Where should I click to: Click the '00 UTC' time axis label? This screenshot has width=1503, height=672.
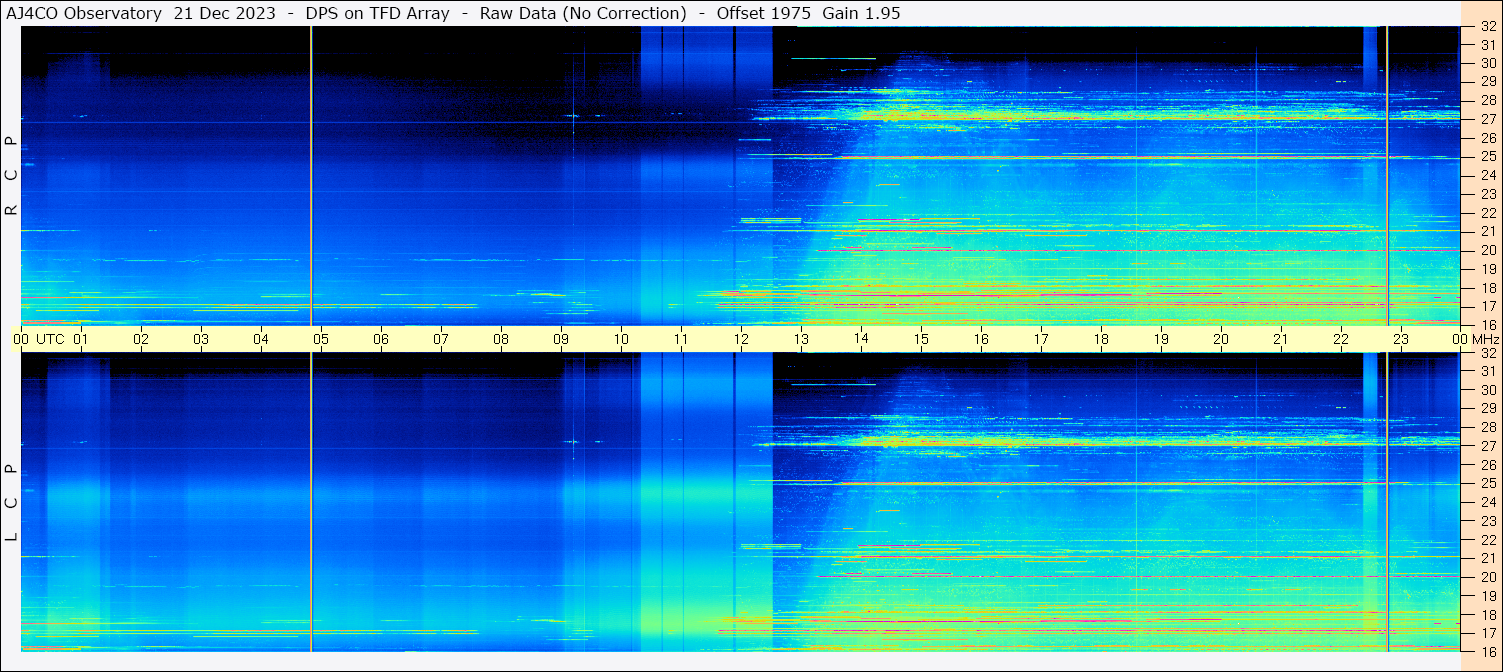pos(39,339)
